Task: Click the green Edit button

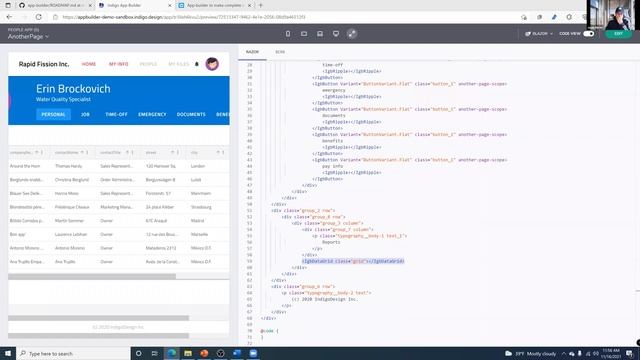Action: pos(618,34)
